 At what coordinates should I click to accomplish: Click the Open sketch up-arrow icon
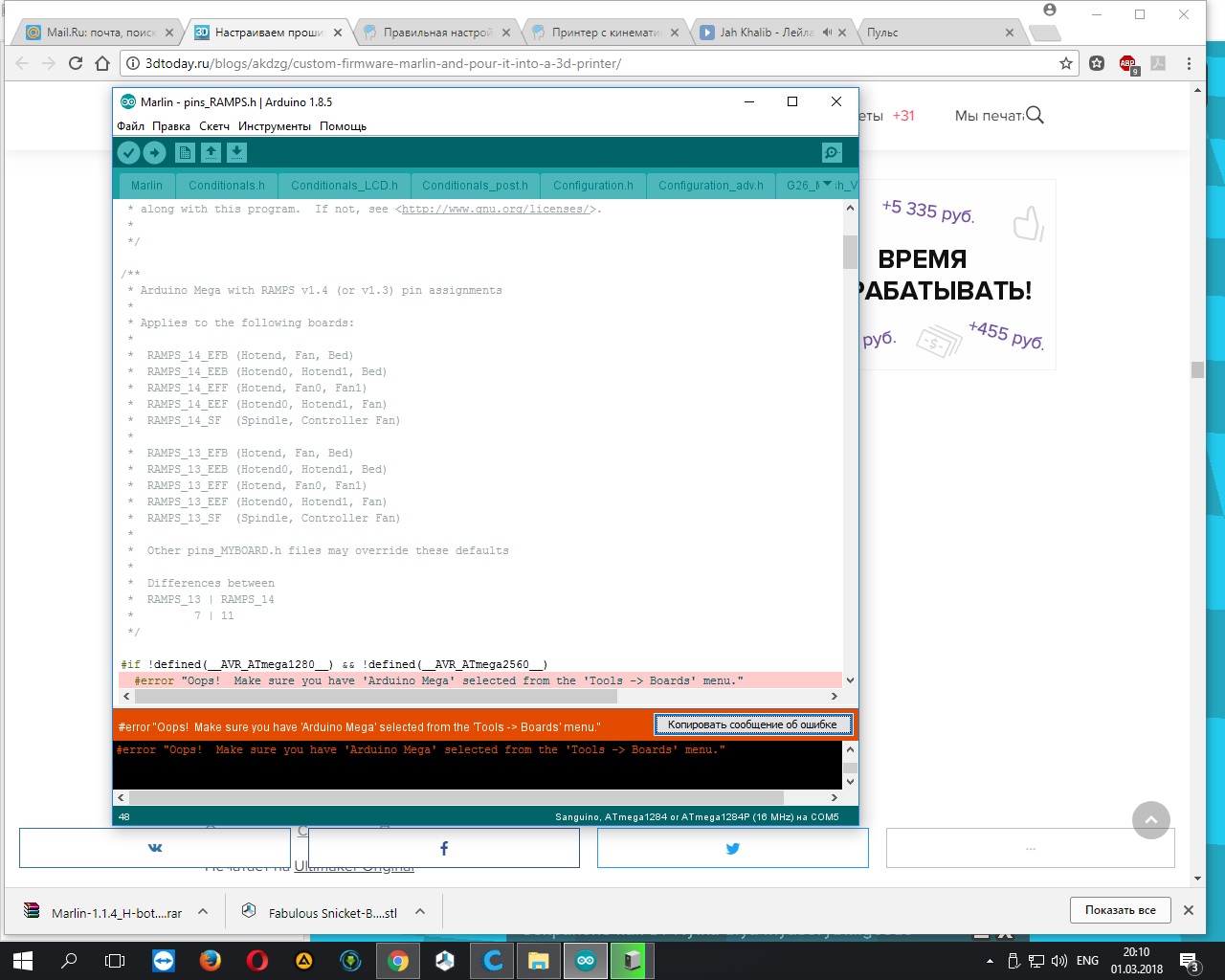click(211, 152)
